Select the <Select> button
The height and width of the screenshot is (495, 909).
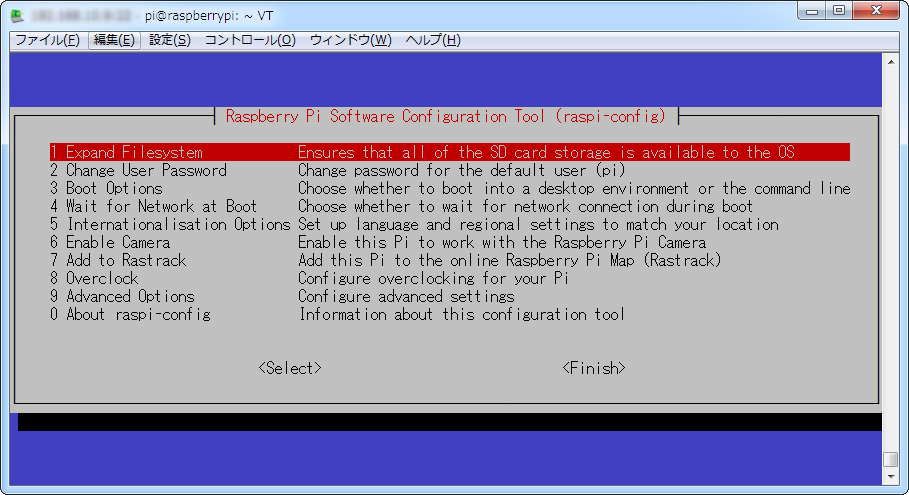(x=290, y=368)
